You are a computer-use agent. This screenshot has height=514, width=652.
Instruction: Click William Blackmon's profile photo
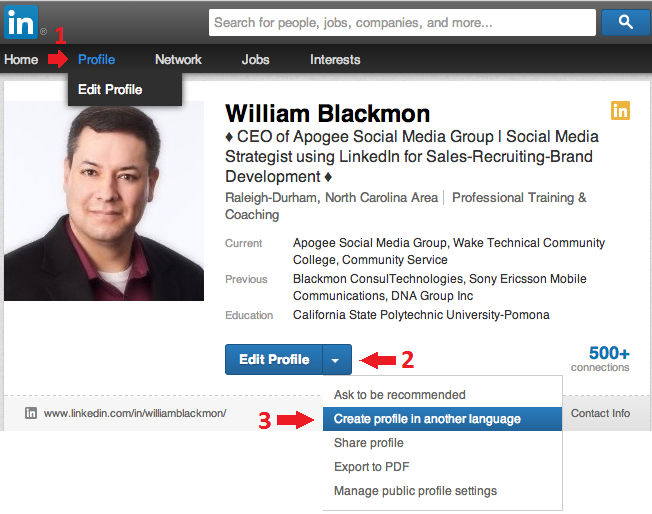[x=104, y=201]
